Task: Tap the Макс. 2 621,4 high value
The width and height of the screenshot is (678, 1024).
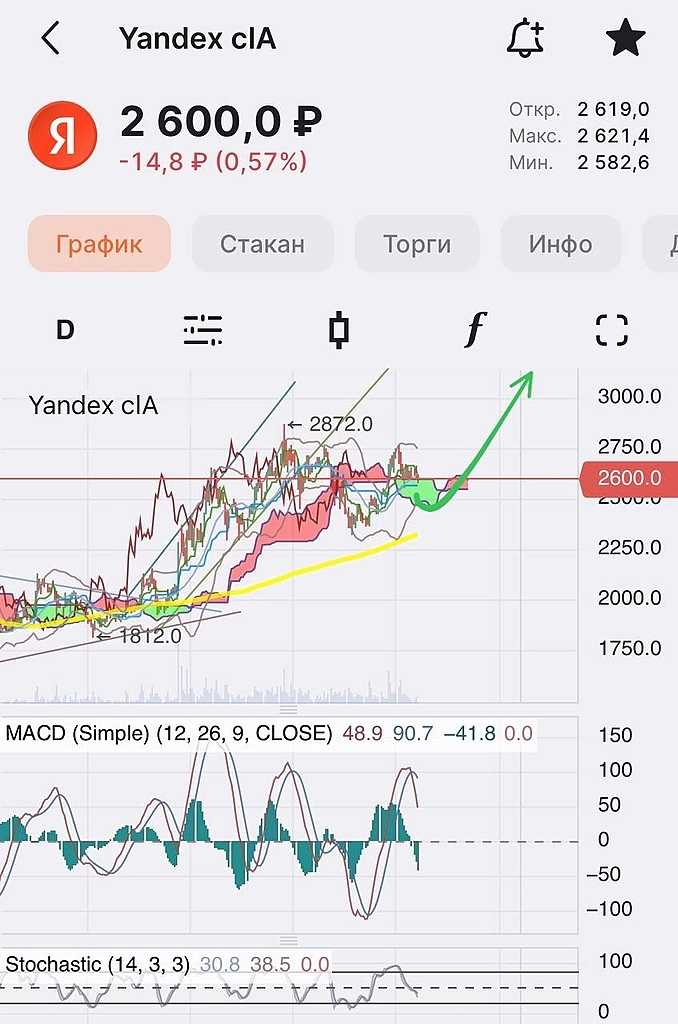Action: coord(579,136)
